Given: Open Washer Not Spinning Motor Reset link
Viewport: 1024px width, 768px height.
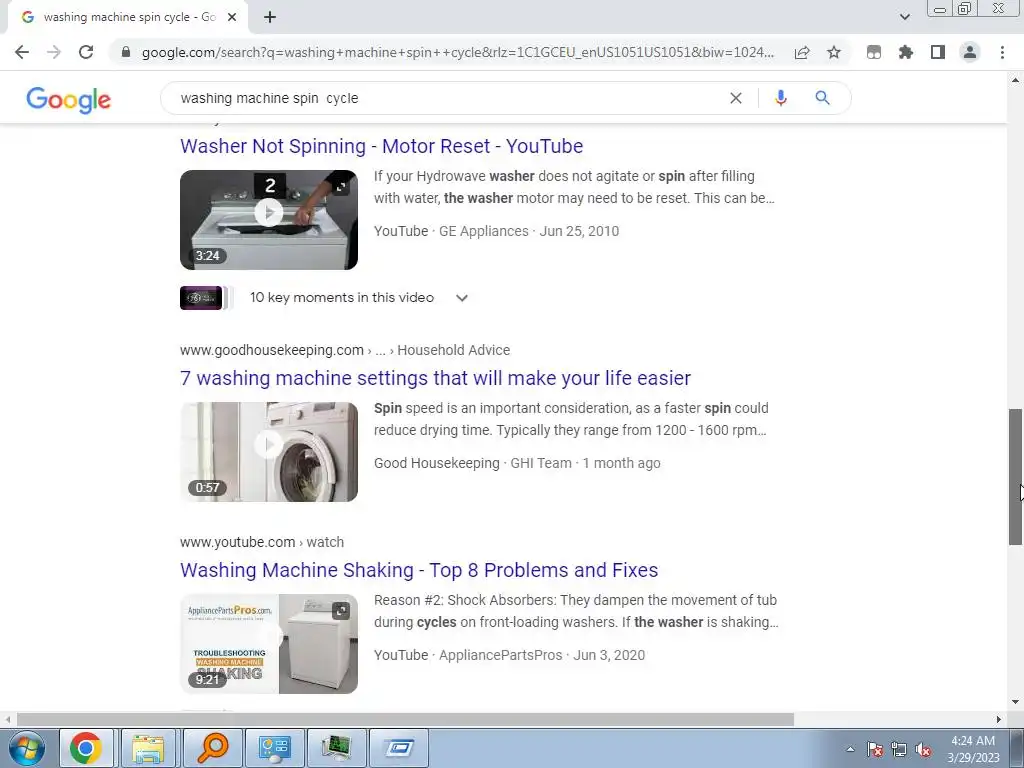Looking at the screenshot, I should coord(381,146).
